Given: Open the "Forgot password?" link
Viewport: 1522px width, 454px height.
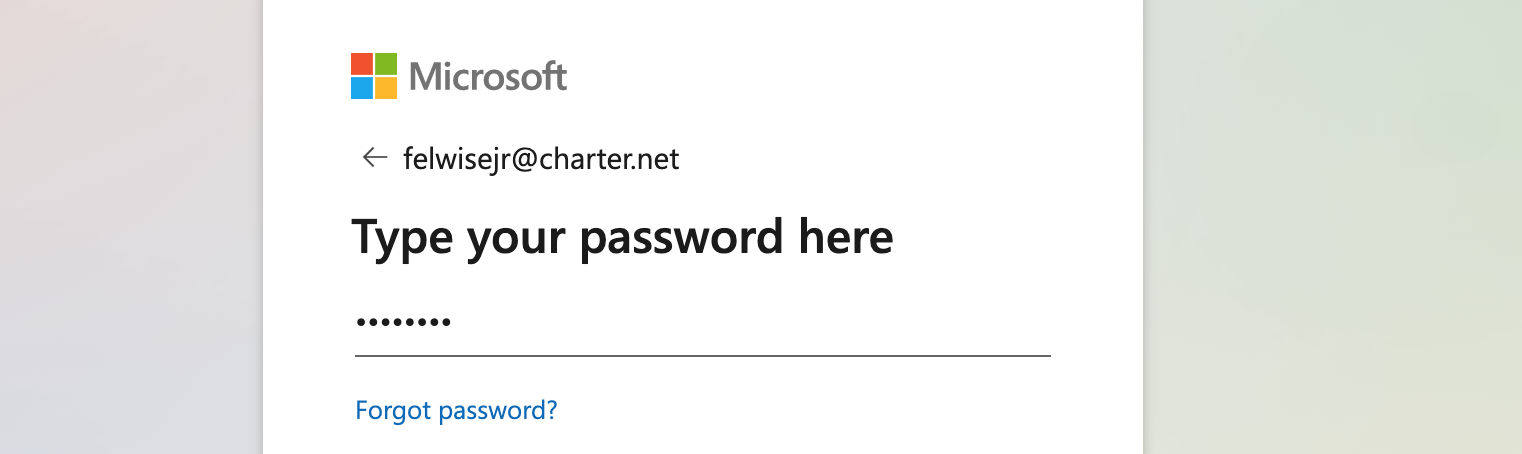Looking at the screenshot, I should [456, 410].
